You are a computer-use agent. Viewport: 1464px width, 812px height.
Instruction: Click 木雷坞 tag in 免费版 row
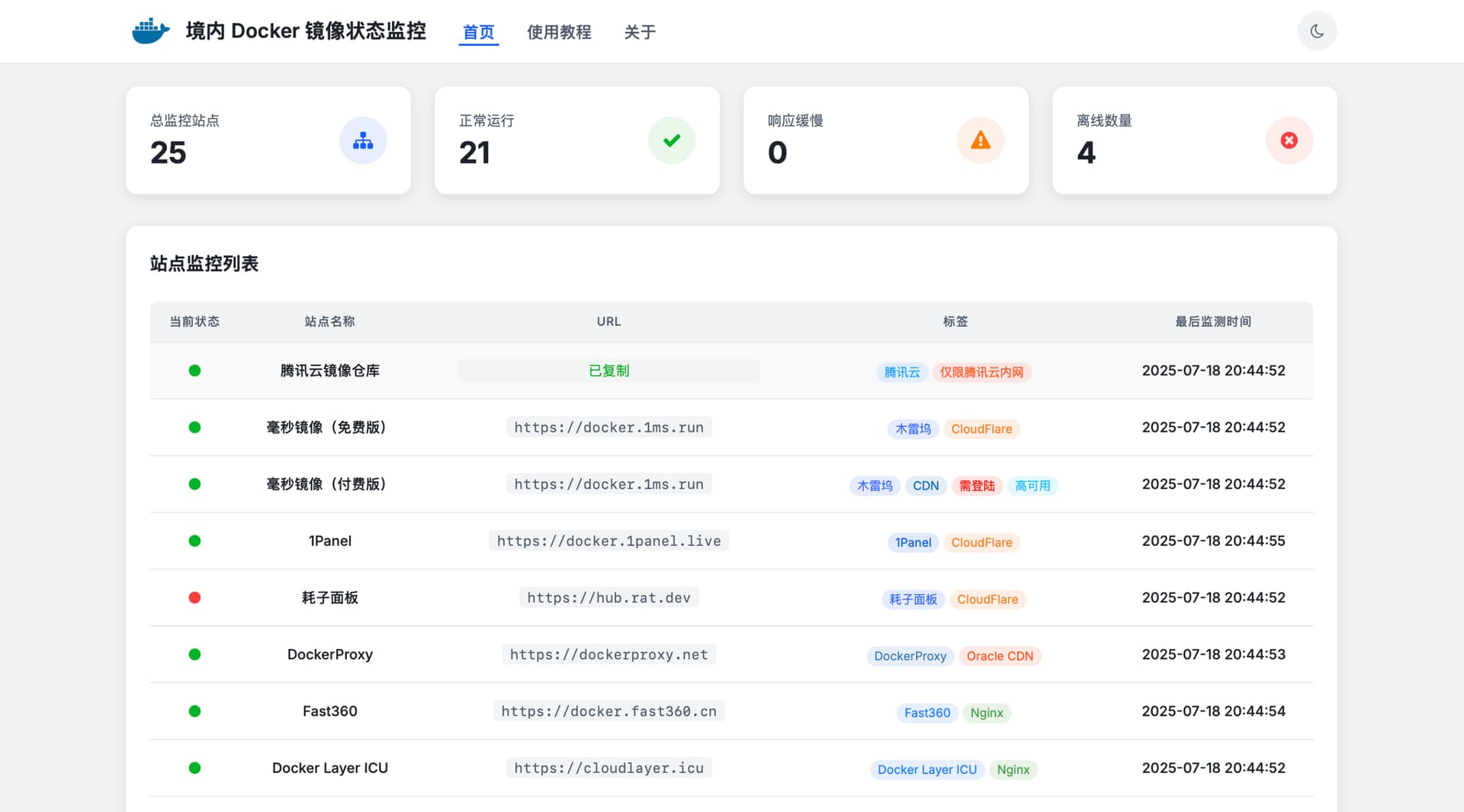[x=913, y=428]
